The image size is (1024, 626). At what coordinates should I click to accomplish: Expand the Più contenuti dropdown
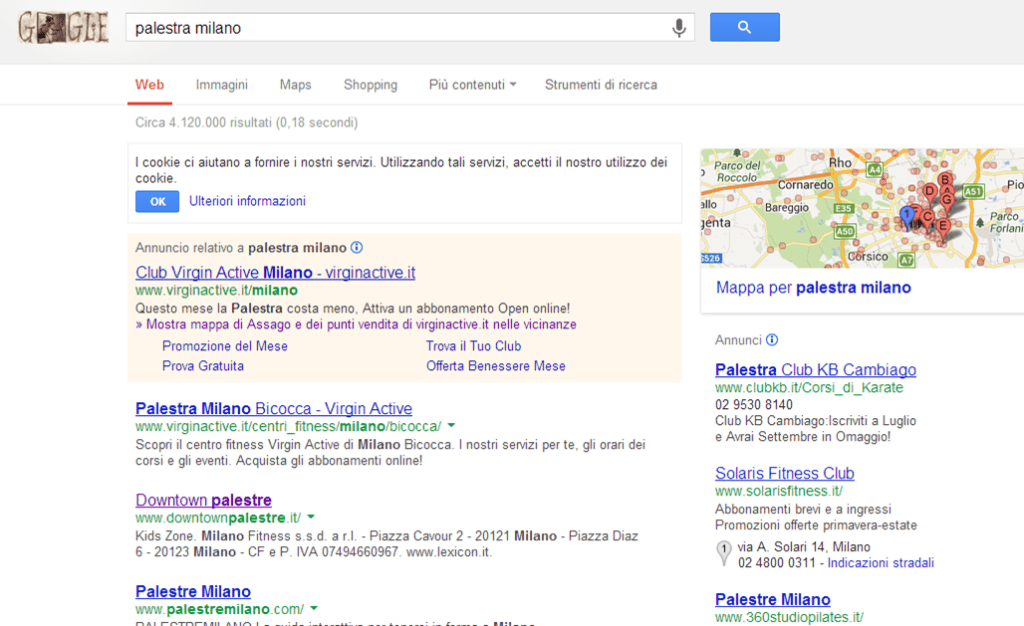472,85
